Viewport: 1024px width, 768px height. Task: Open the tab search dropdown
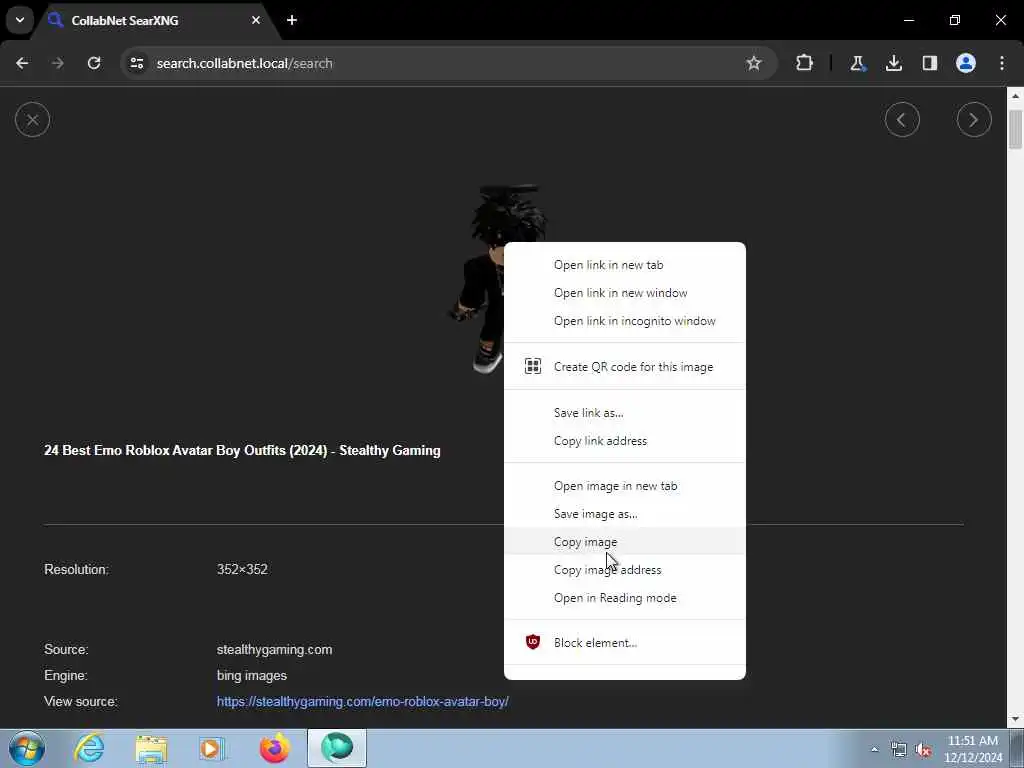tap(20, 20)
